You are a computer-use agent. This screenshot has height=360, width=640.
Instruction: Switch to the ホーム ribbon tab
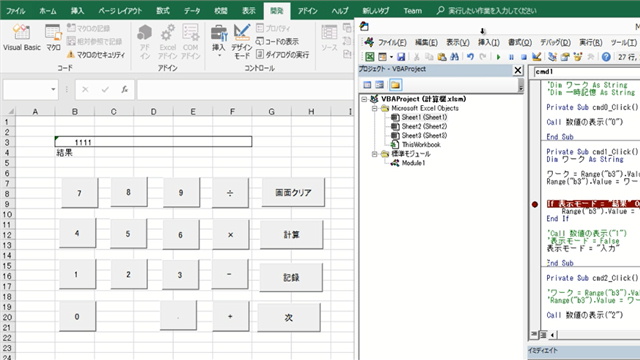(x=48, y=11)
